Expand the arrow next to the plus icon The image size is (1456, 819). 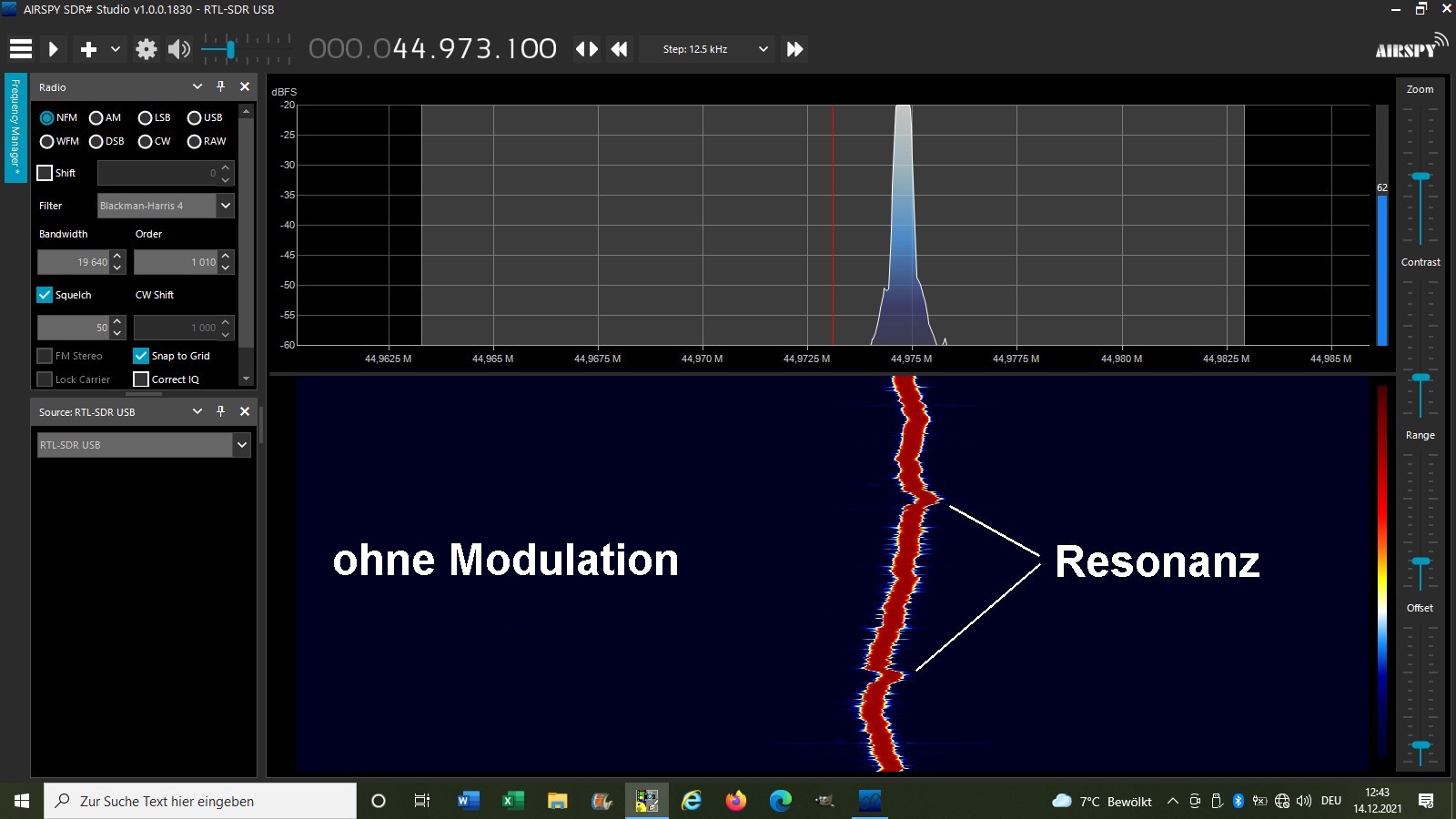(116, 49)
